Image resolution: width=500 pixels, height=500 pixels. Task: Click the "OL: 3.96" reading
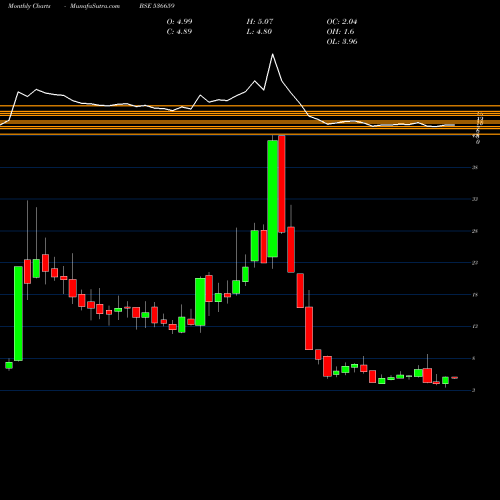[x=342, y=42]
